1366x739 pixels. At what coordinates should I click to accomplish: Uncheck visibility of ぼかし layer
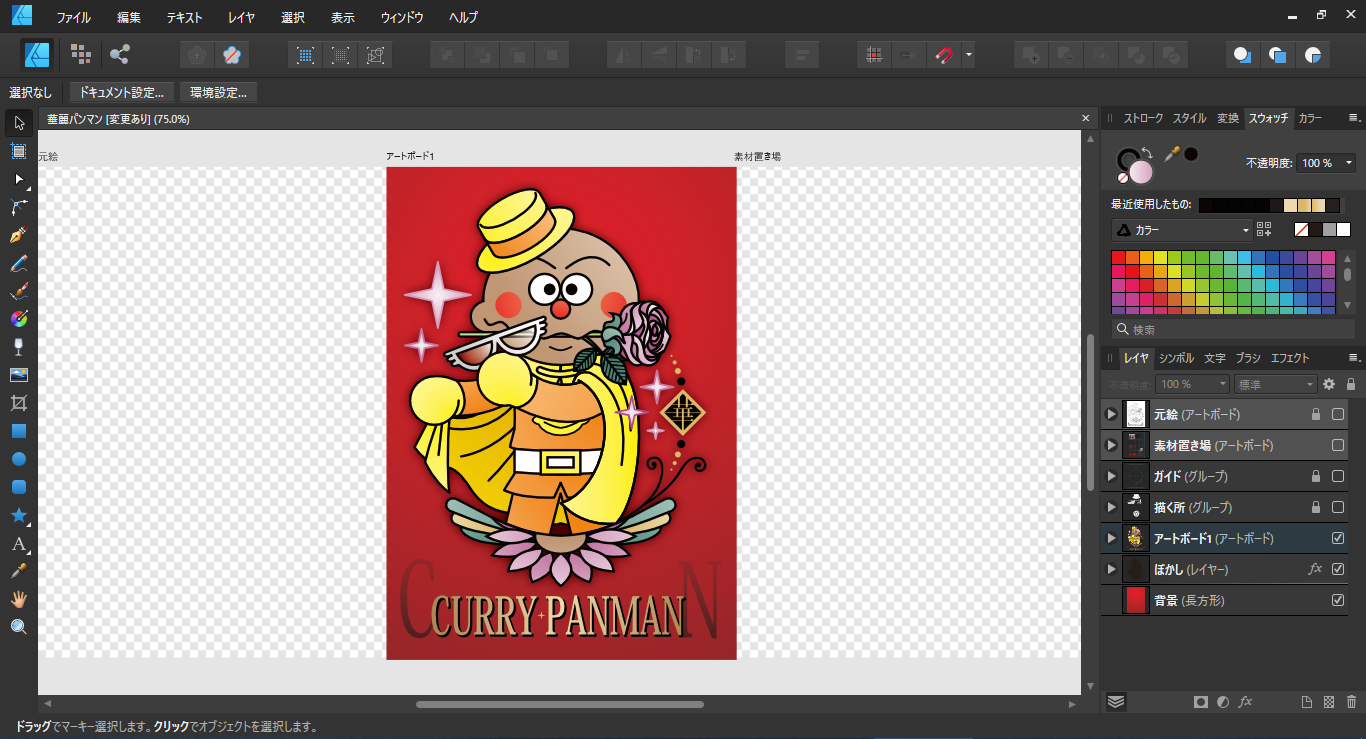point(1338,569)
